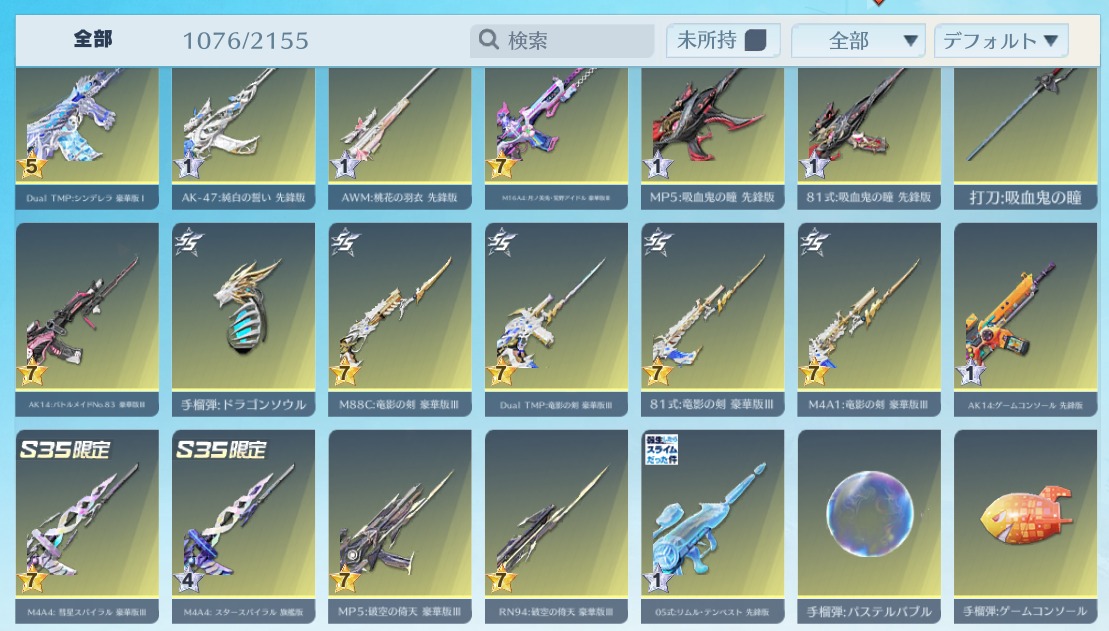Expand the 全部 filter dropdown
1109x631 pixels.
click(858, 40)
